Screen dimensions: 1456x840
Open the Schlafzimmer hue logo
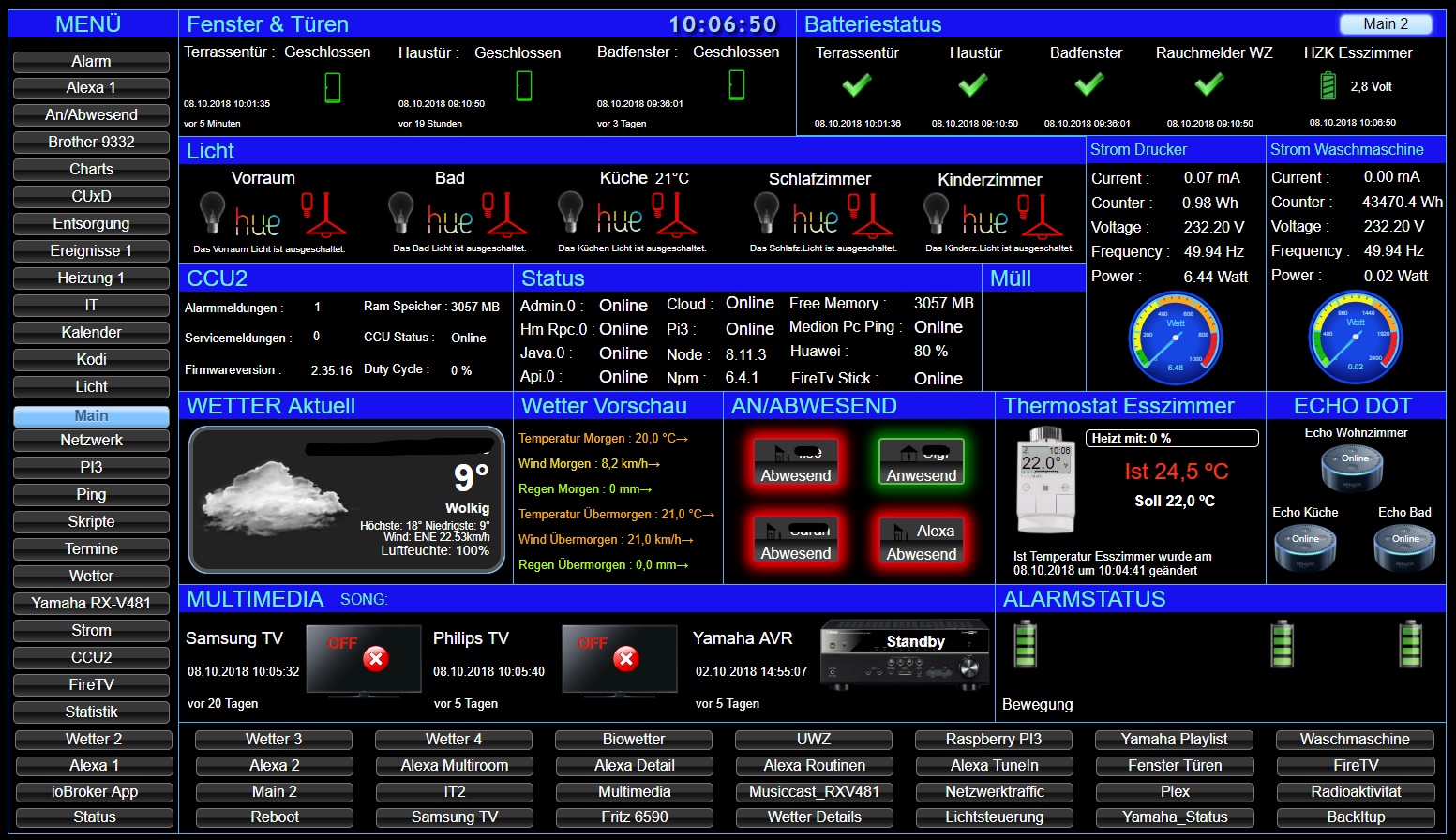pyautogui.click(x=816, y=220)
